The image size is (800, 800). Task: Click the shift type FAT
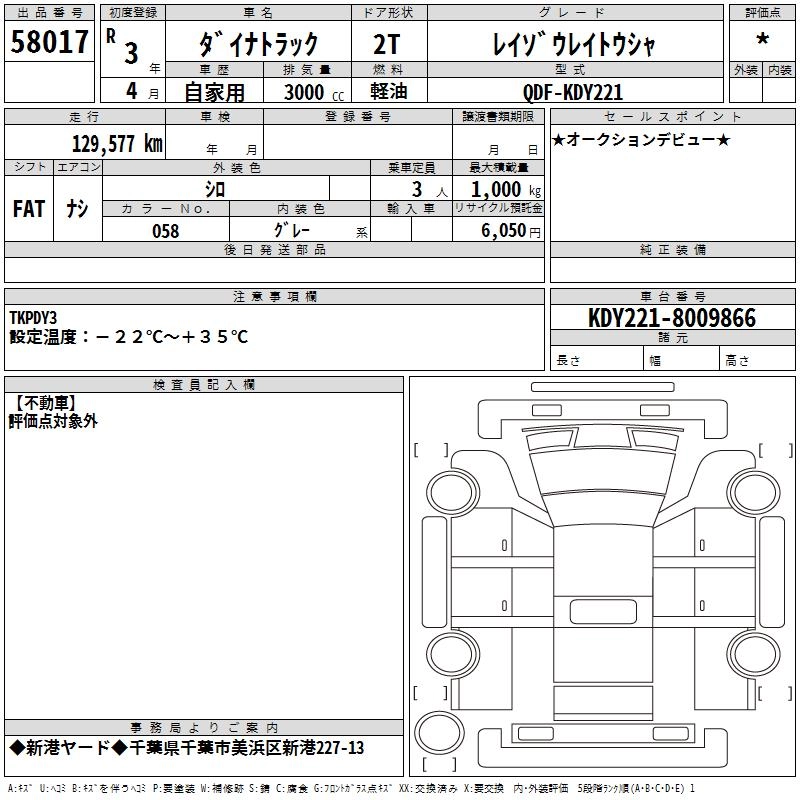pos(29,209)
